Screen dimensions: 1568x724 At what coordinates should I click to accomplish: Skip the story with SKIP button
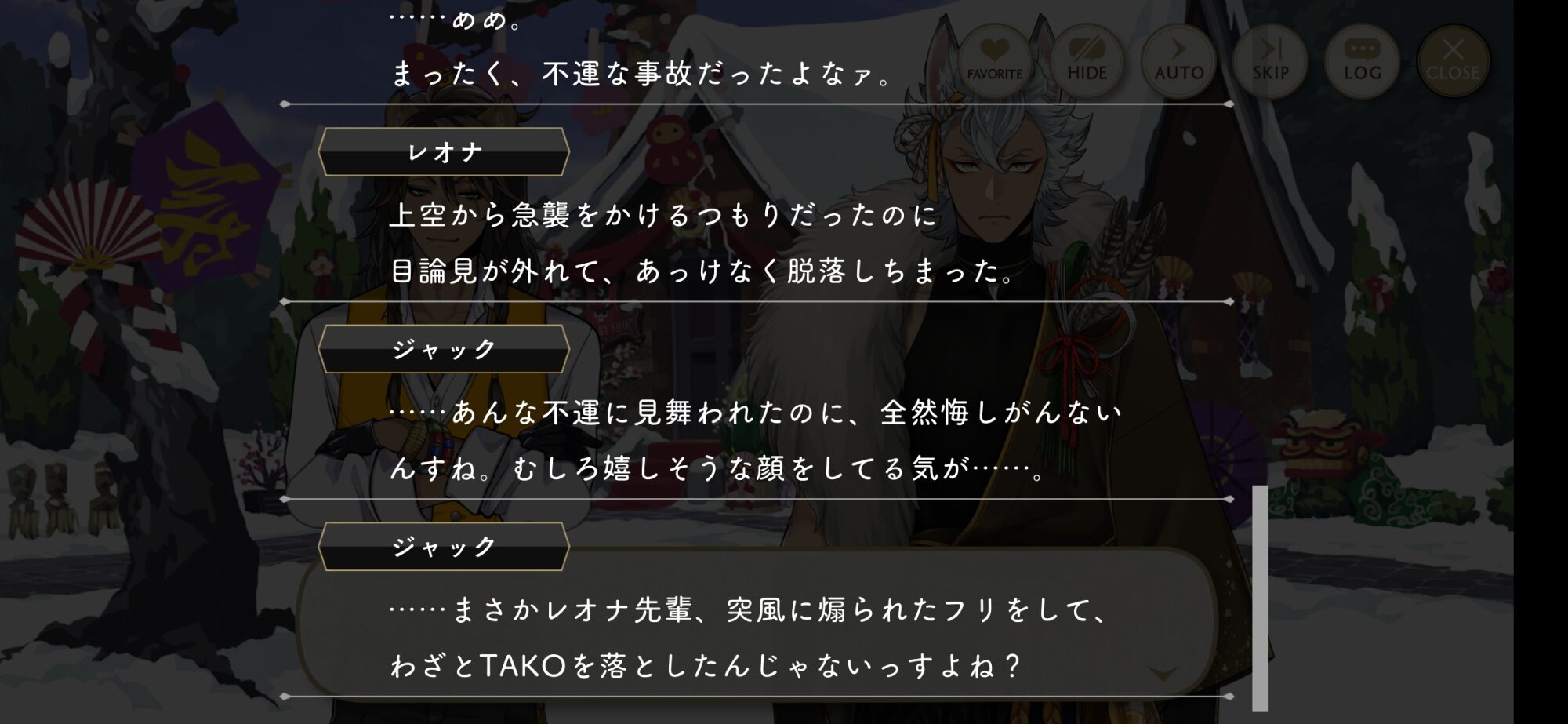coord(1270,60)
